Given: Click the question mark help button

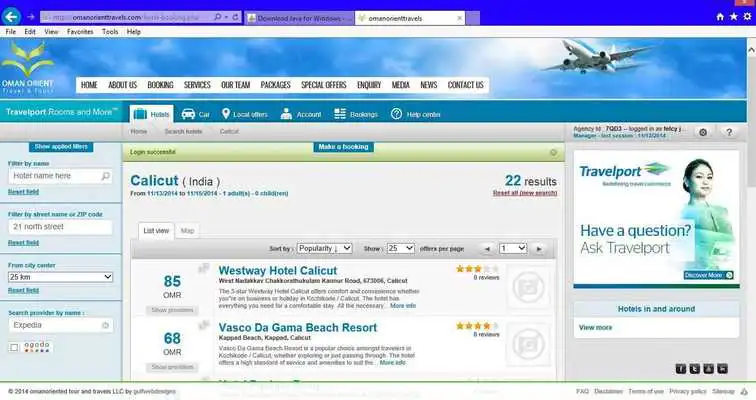Looking at the screenshot, I should tap(729, 132).
